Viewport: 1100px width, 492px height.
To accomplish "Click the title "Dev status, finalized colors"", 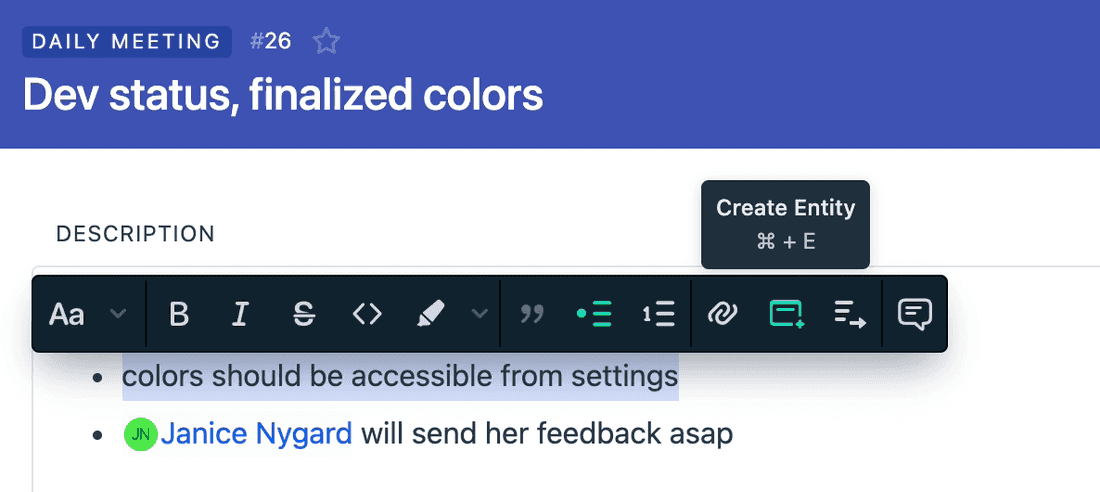I will (x=283, y=95).
